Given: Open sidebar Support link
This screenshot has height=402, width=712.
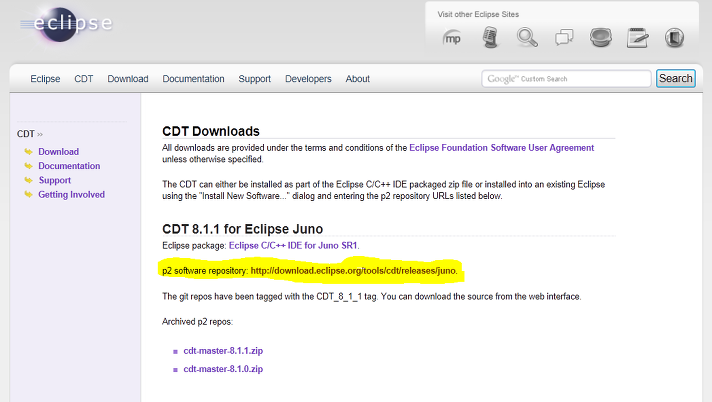Looking at the screenshot, I should coord(55,180).
